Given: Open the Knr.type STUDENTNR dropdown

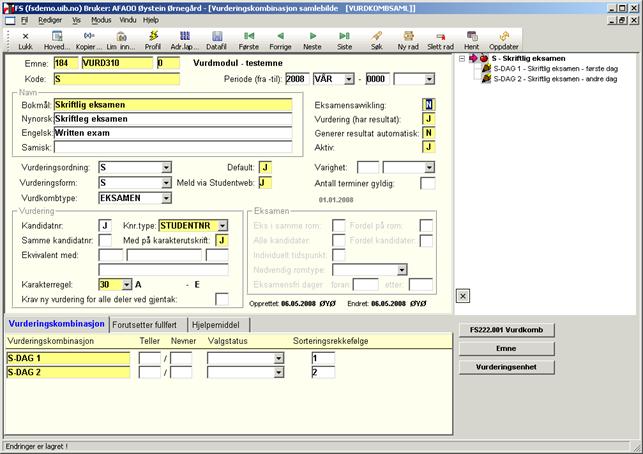Looking at the screenshot, I should point(222,226).
